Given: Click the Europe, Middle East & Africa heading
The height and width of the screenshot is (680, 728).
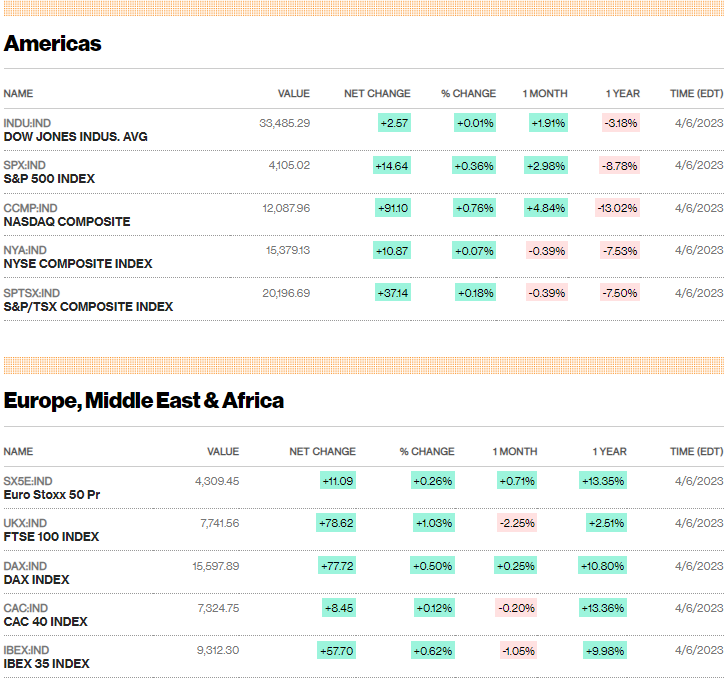Looking at the screenshot, I should pos(144,401).
